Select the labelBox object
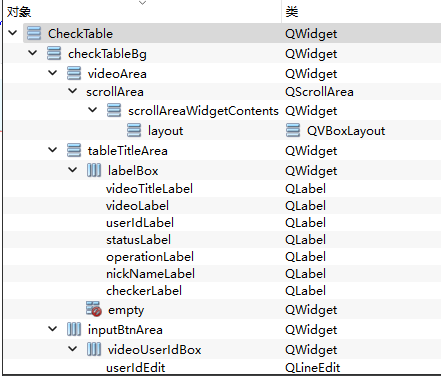 [133, 171]
